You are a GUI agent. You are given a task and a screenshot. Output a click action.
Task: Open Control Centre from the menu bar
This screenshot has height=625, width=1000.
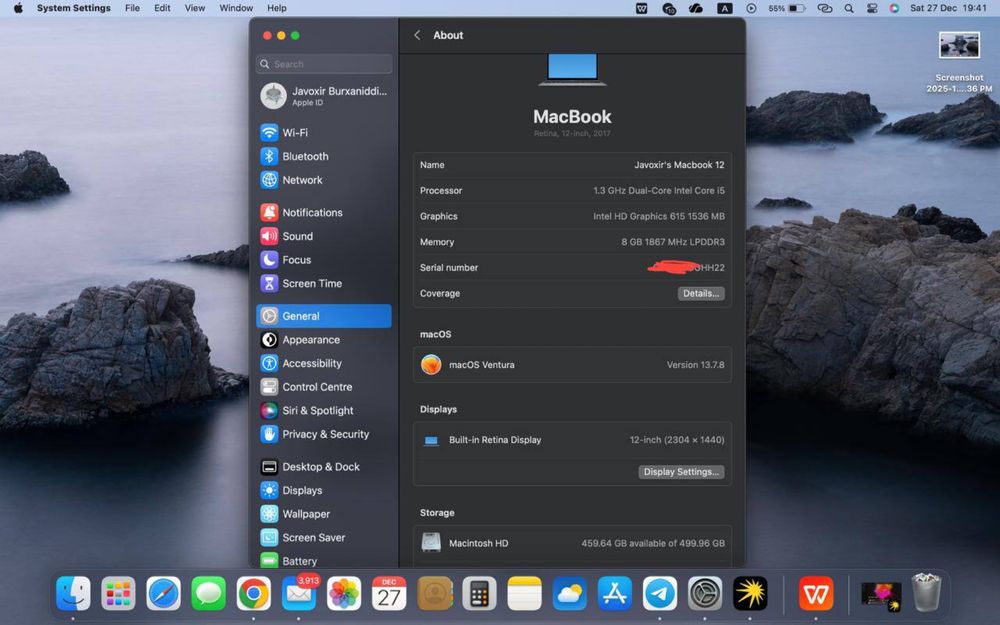[x=872, y=8]
